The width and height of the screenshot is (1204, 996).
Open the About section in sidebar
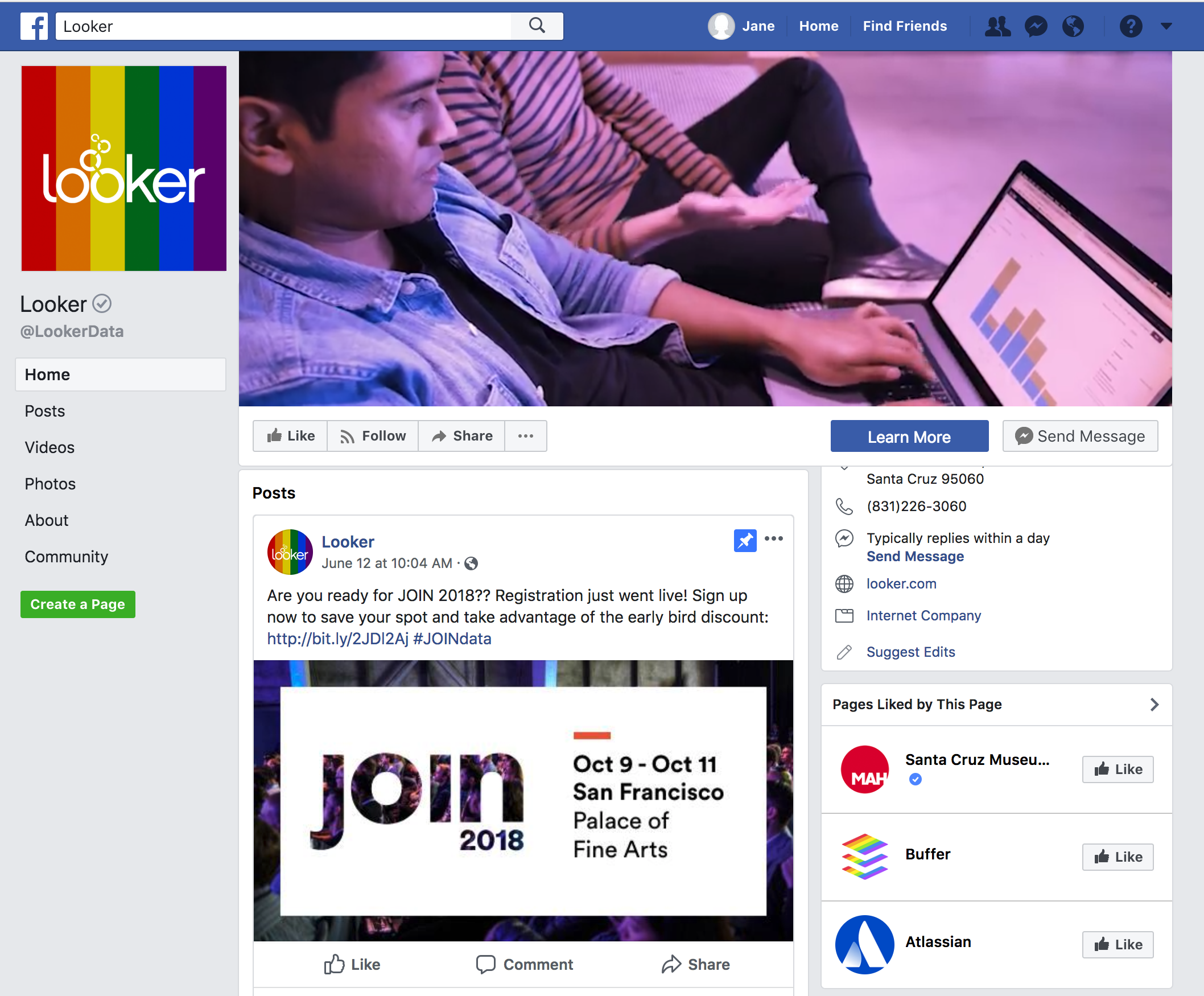point(47,520)
